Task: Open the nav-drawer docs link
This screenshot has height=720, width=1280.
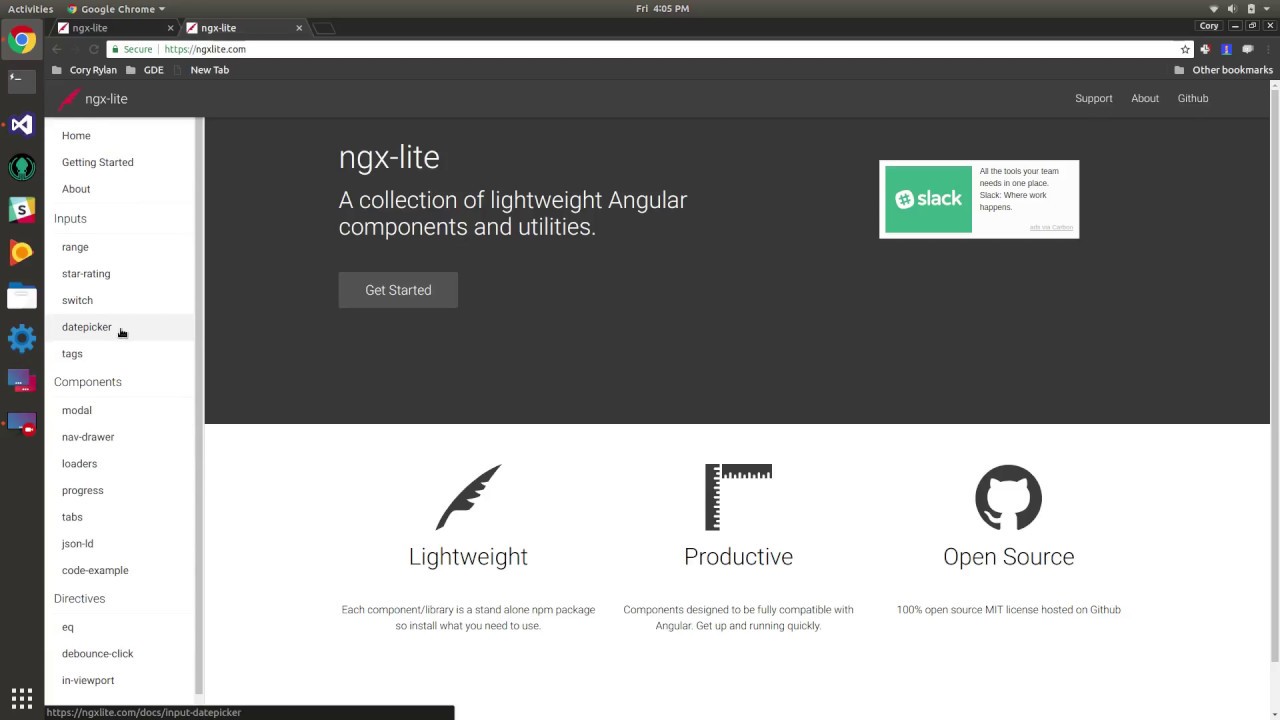Action: point(88,437)
